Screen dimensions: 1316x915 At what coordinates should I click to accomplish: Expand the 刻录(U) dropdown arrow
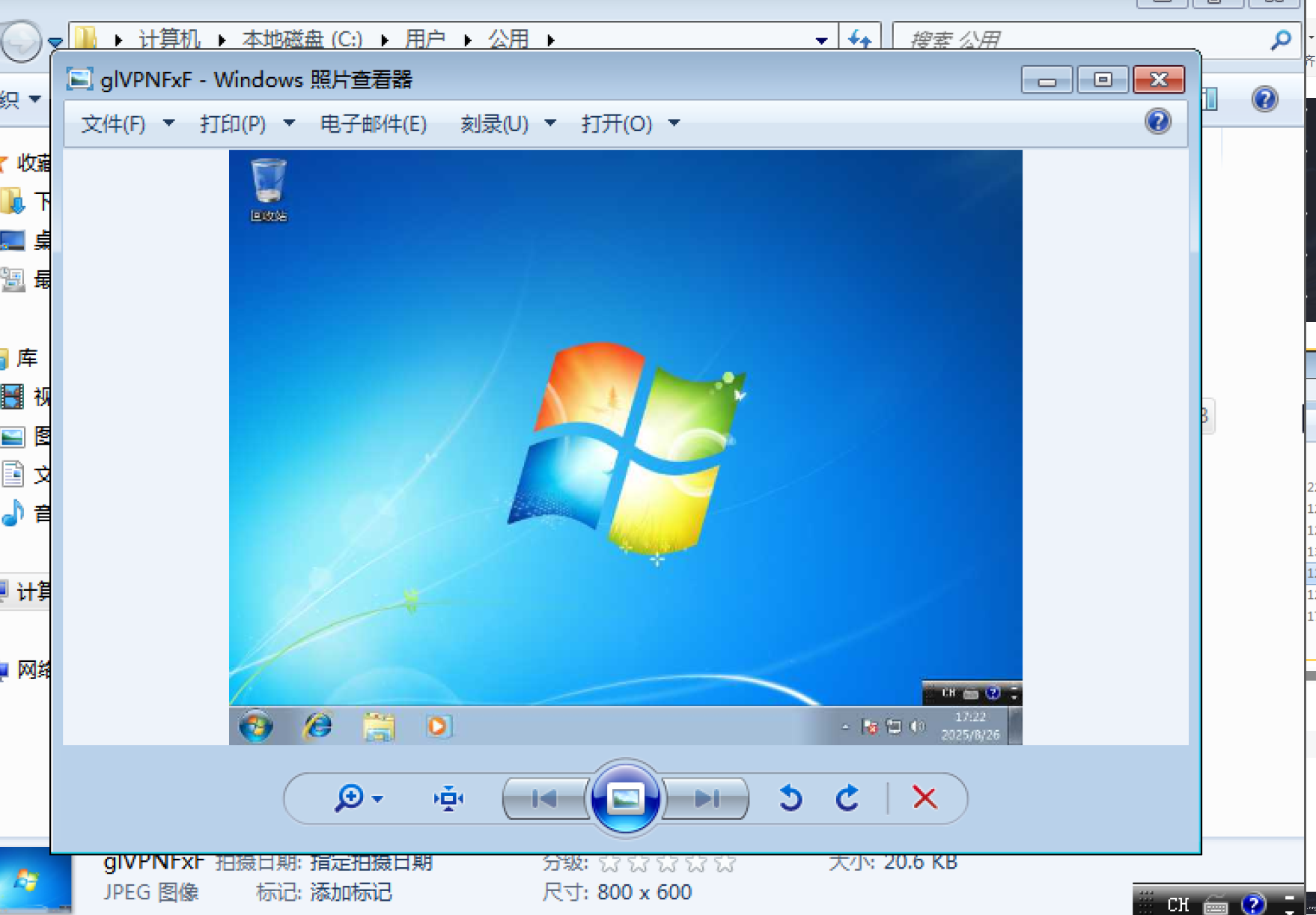pos(550,123)
